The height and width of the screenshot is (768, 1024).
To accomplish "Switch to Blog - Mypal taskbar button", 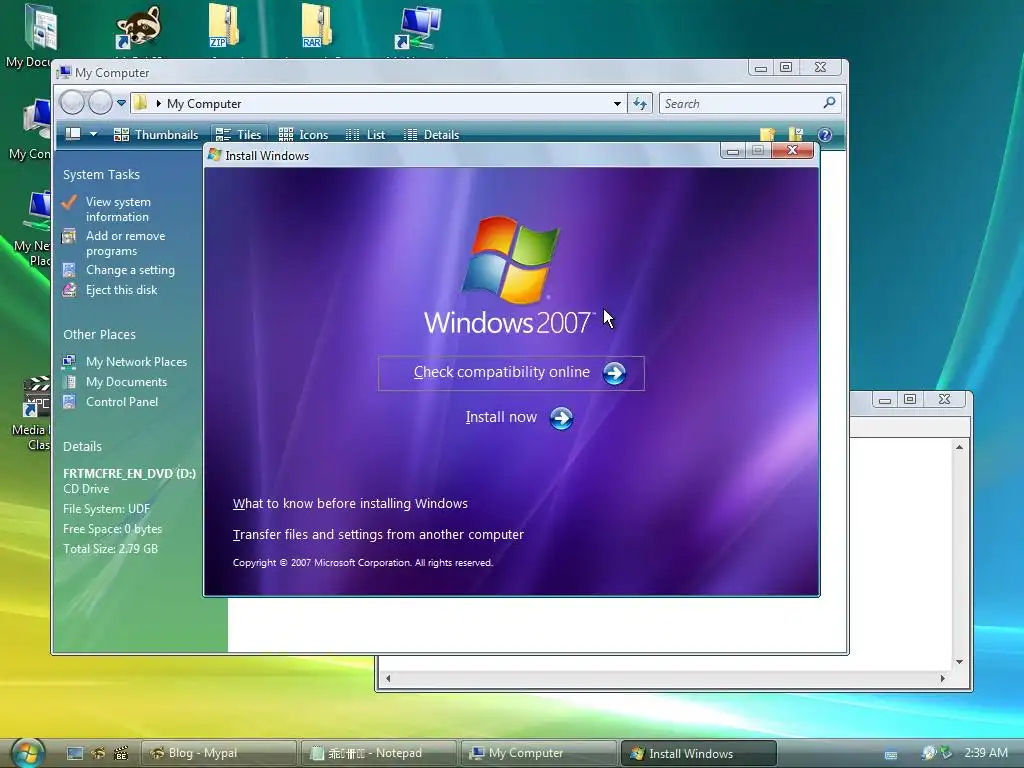I will coord(218,753).
